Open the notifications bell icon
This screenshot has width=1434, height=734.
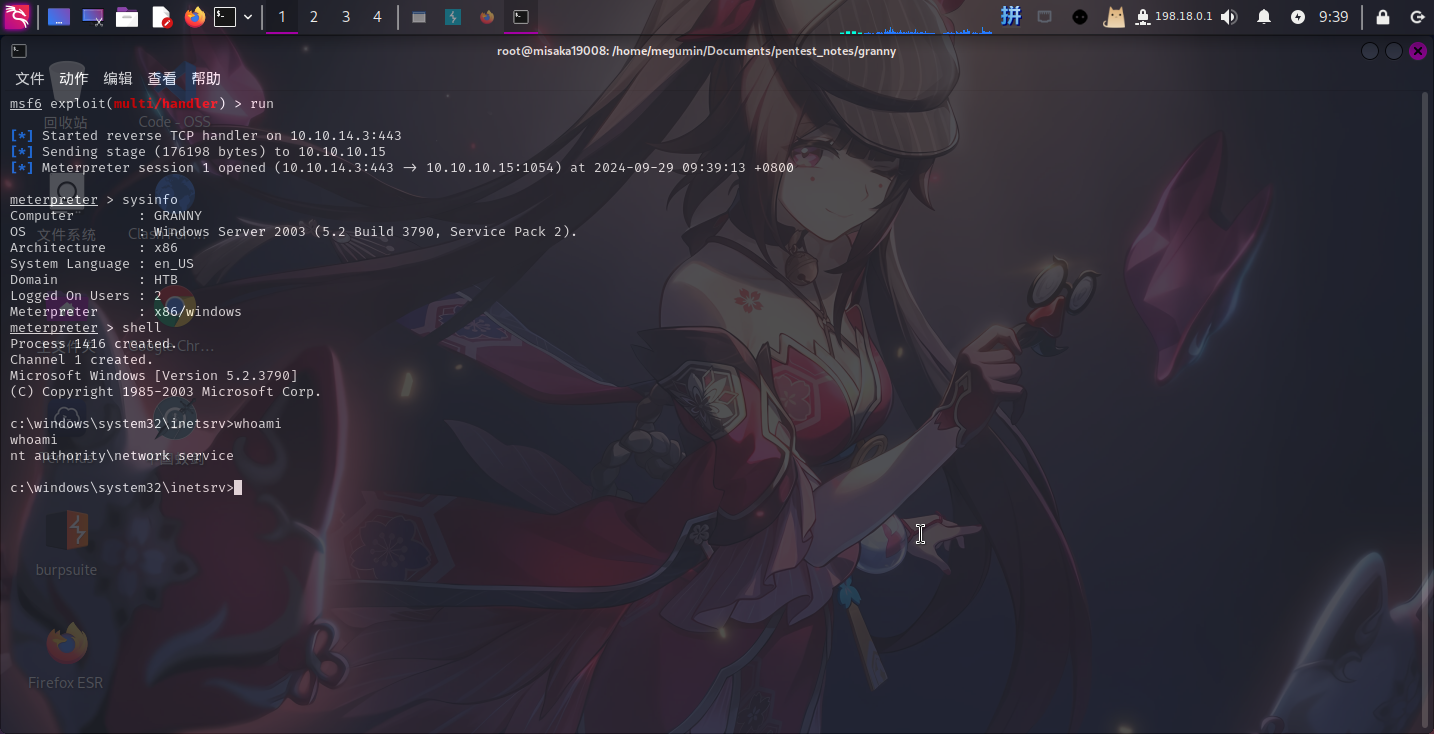point(1264,17)
